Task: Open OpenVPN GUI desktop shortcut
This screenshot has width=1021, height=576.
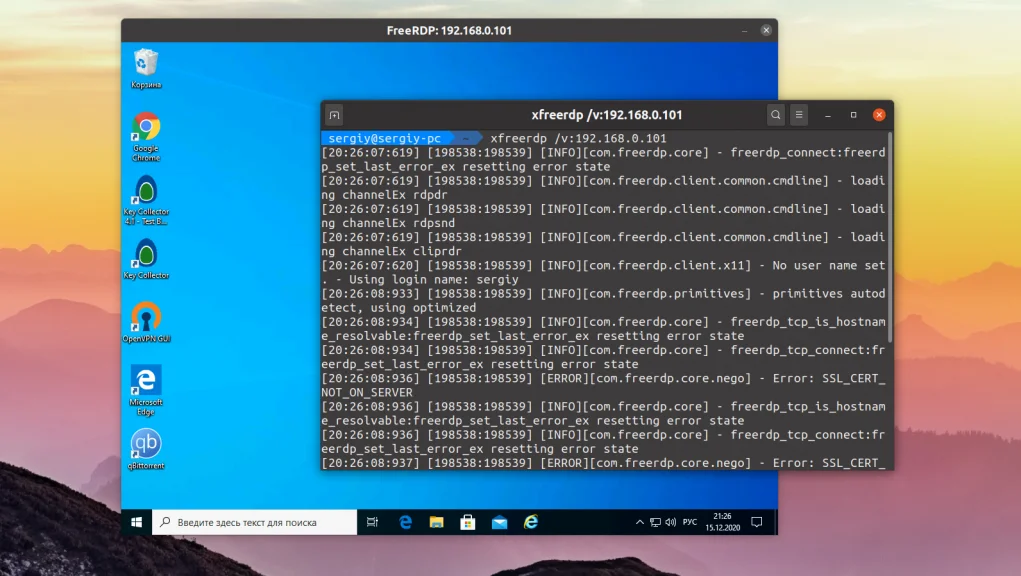Action: (x=144, y=318)
